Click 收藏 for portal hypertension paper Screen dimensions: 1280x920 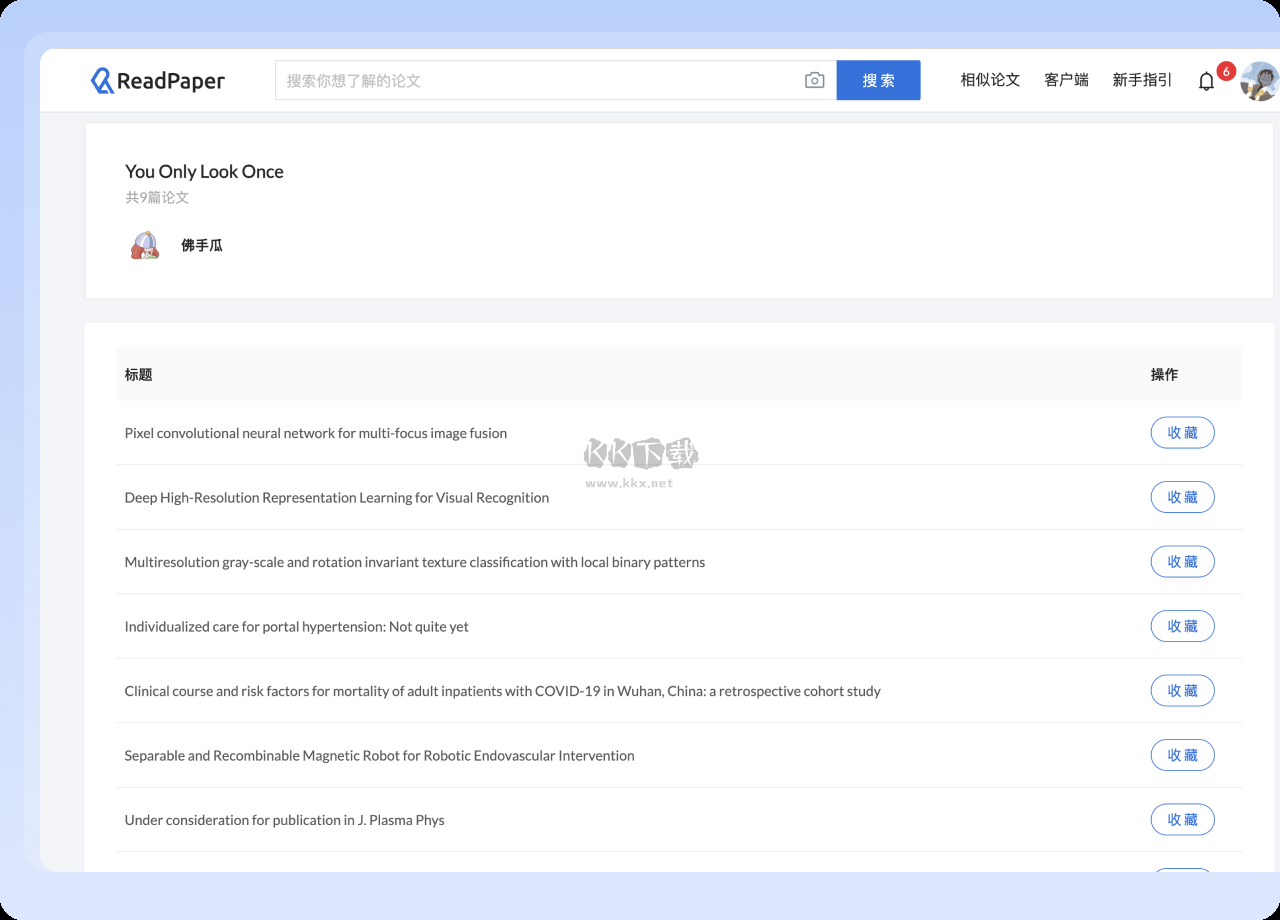(x=1182, y=627)
